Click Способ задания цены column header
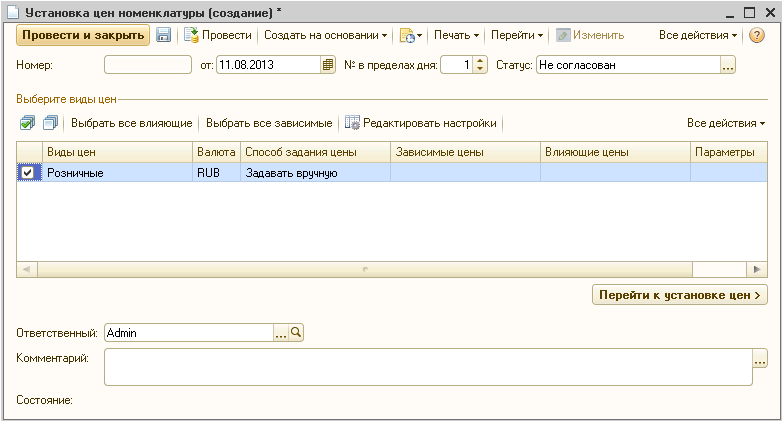The image size is (782, 421). coord(315,152)
